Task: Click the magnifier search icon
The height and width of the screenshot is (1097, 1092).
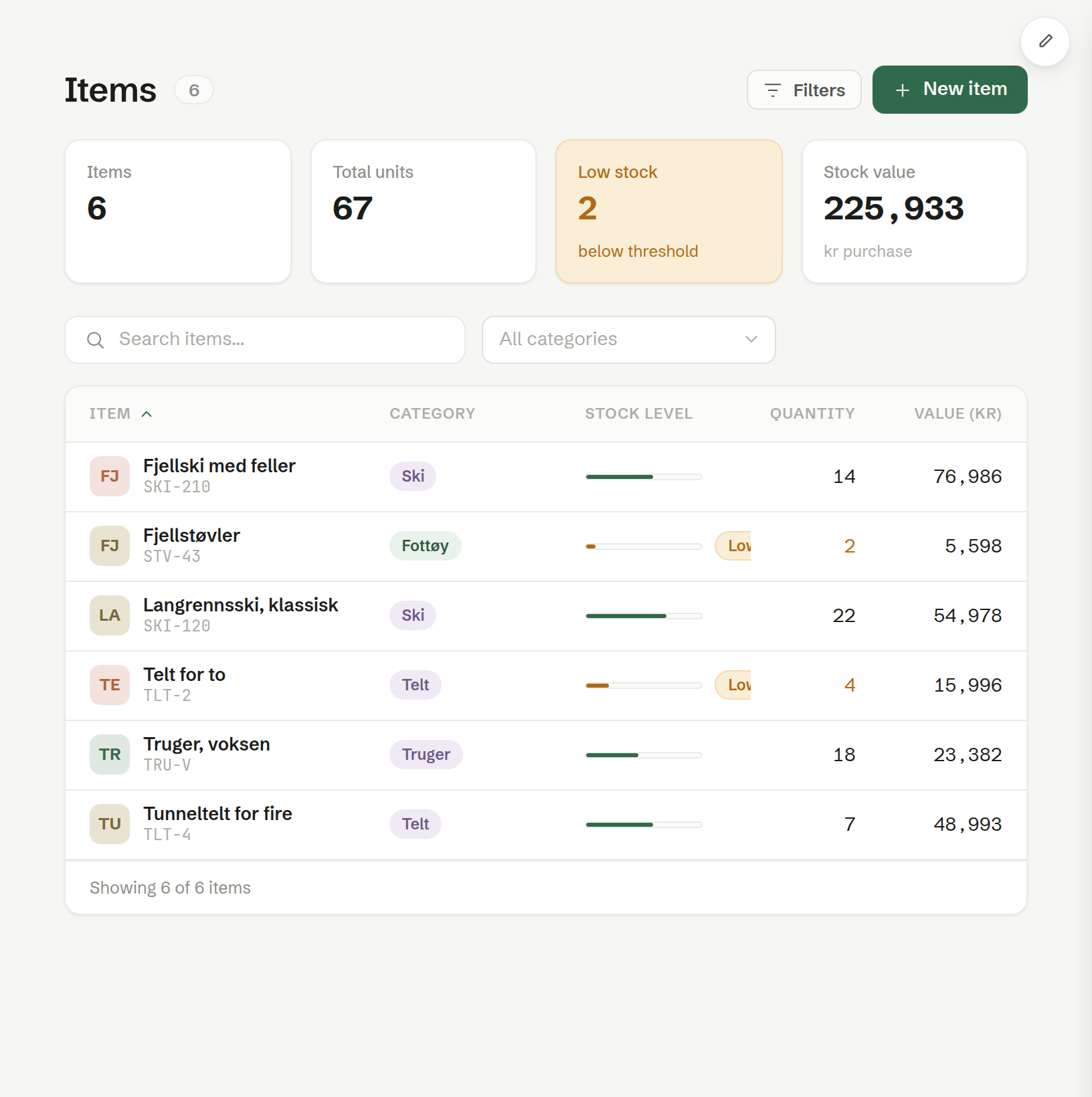Action: pyautogui.click(x=96, y=340)
